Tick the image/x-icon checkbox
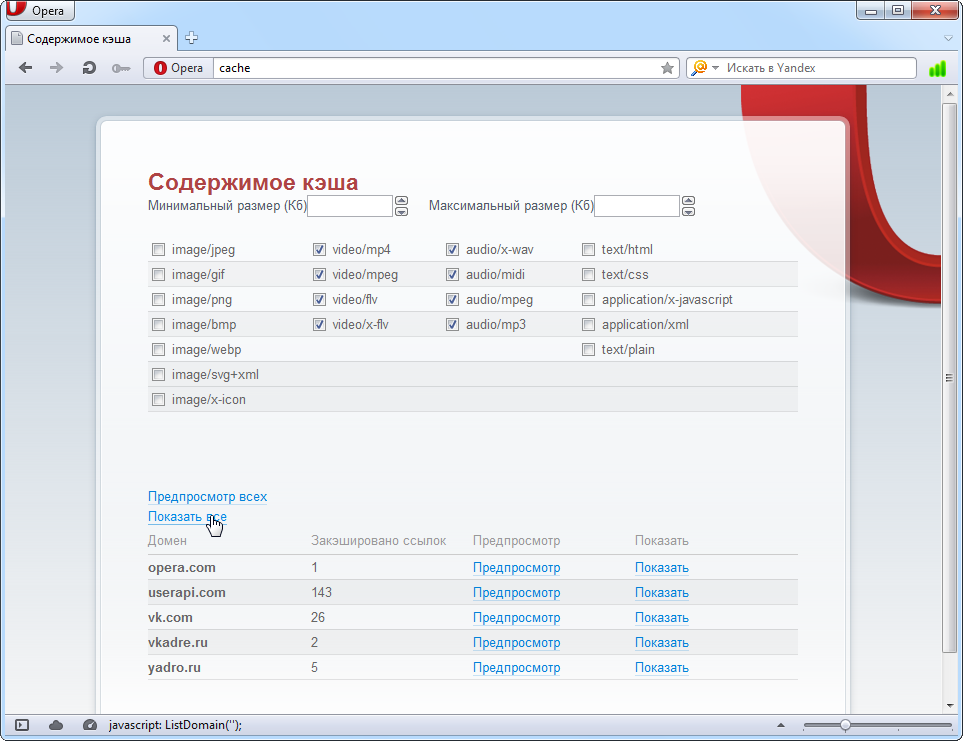 pos(158,400)
